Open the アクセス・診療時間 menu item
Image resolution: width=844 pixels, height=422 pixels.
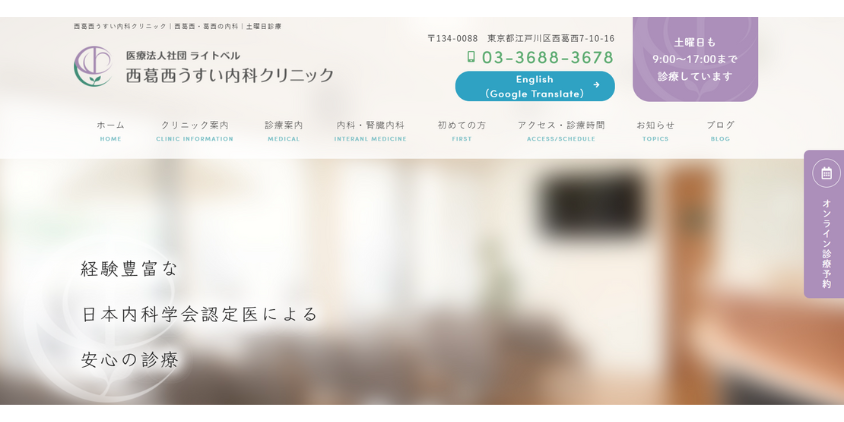(x=561, y=131)
